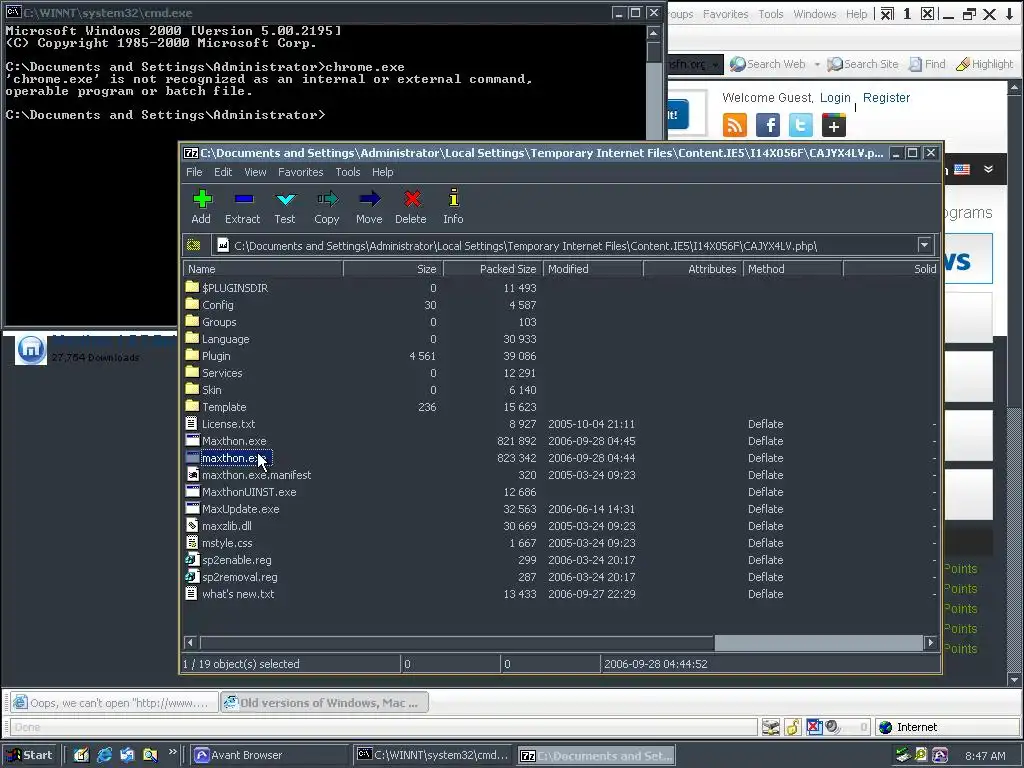
Task: Open the 7-Zip File menu
Action: tap(194, 172)
